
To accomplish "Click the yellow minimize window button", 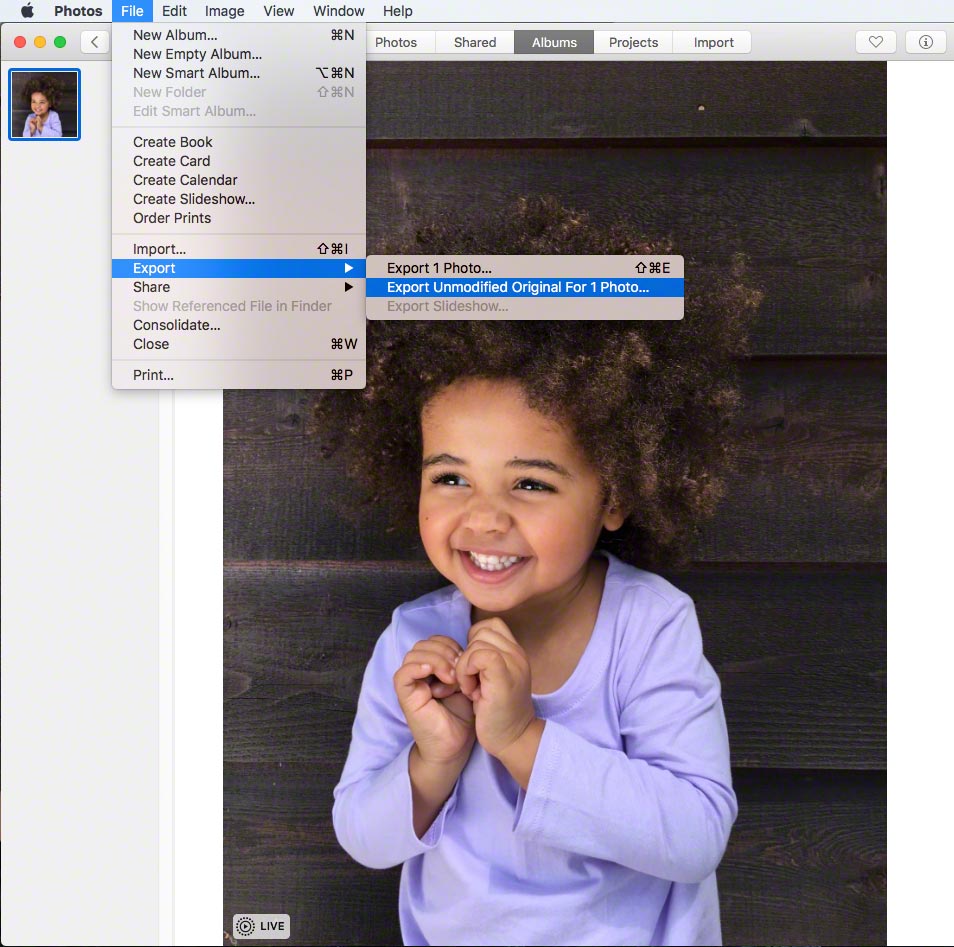I will pyautogui.click(x=40, y=42).
